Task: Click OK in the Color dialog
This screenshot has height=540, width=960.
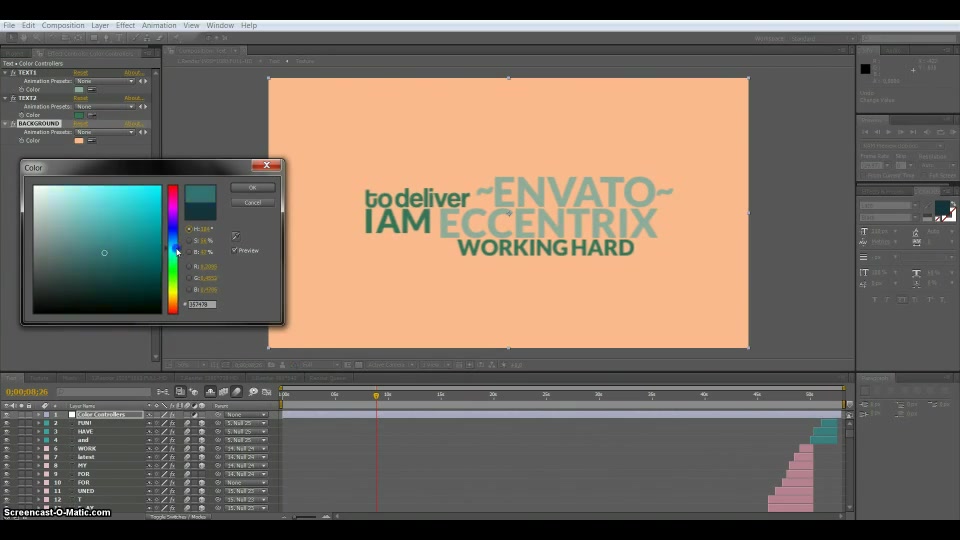Action: (253, 188)
